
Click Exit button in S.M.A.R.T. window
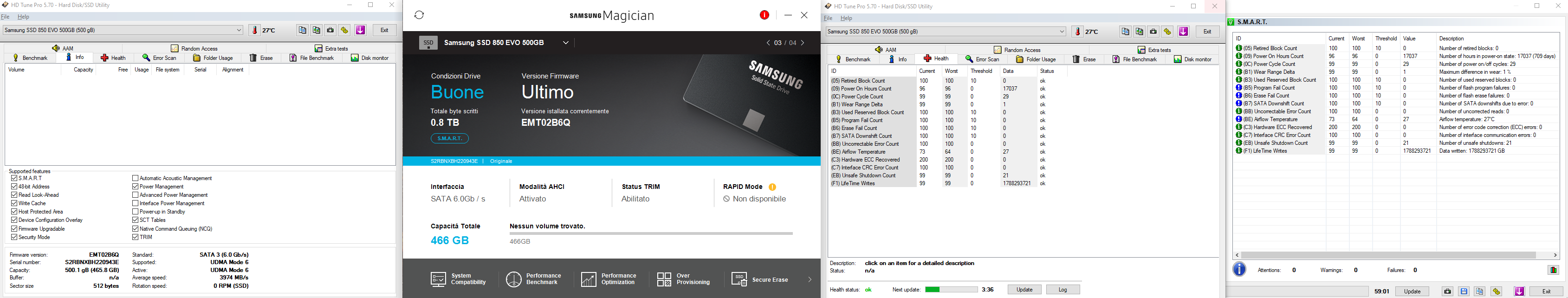(x=1546, y=292)
